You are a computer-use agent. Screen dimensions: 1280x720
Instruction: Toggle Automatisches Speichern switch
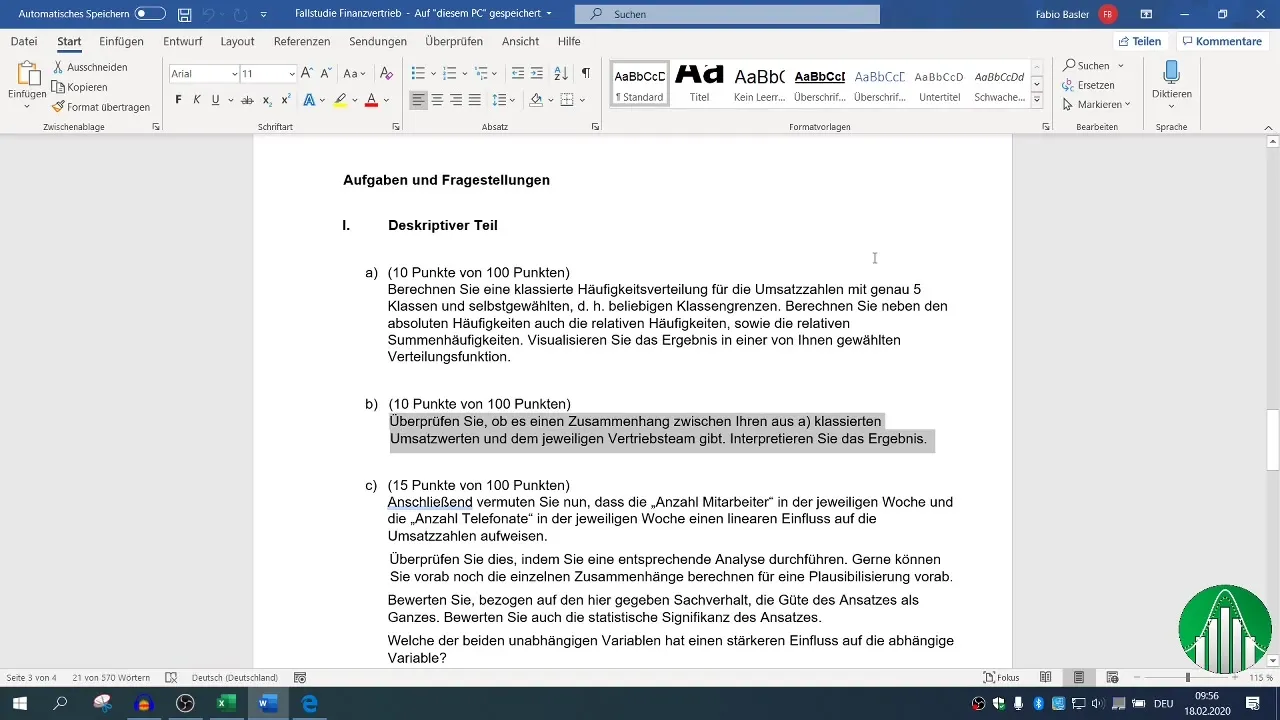pos(150,14)
